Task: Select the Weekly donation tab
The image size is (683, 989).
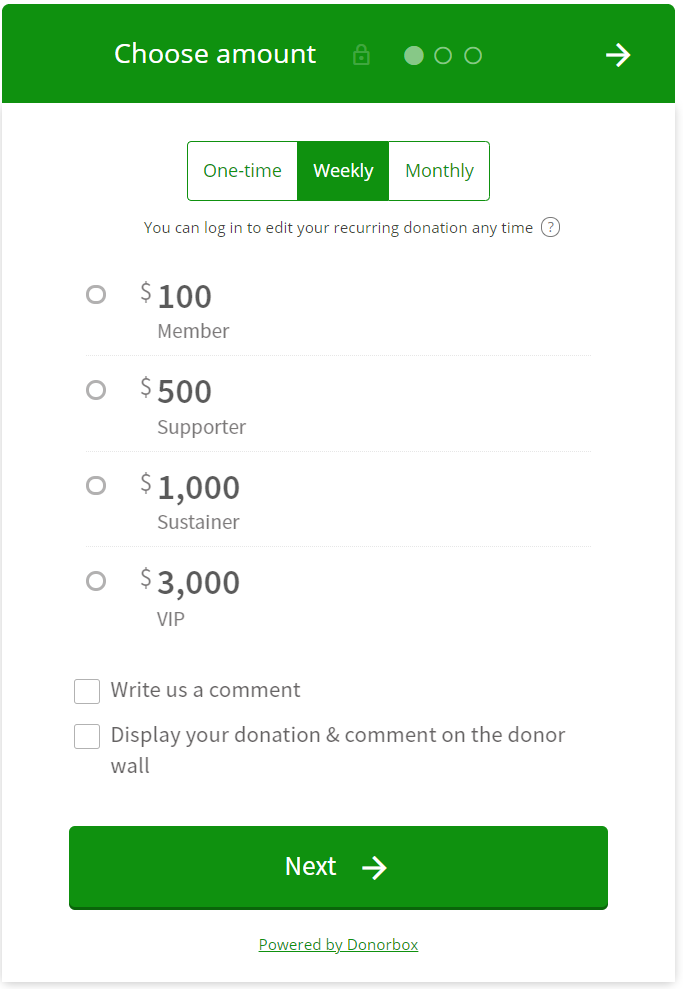Action: (343, 171)
